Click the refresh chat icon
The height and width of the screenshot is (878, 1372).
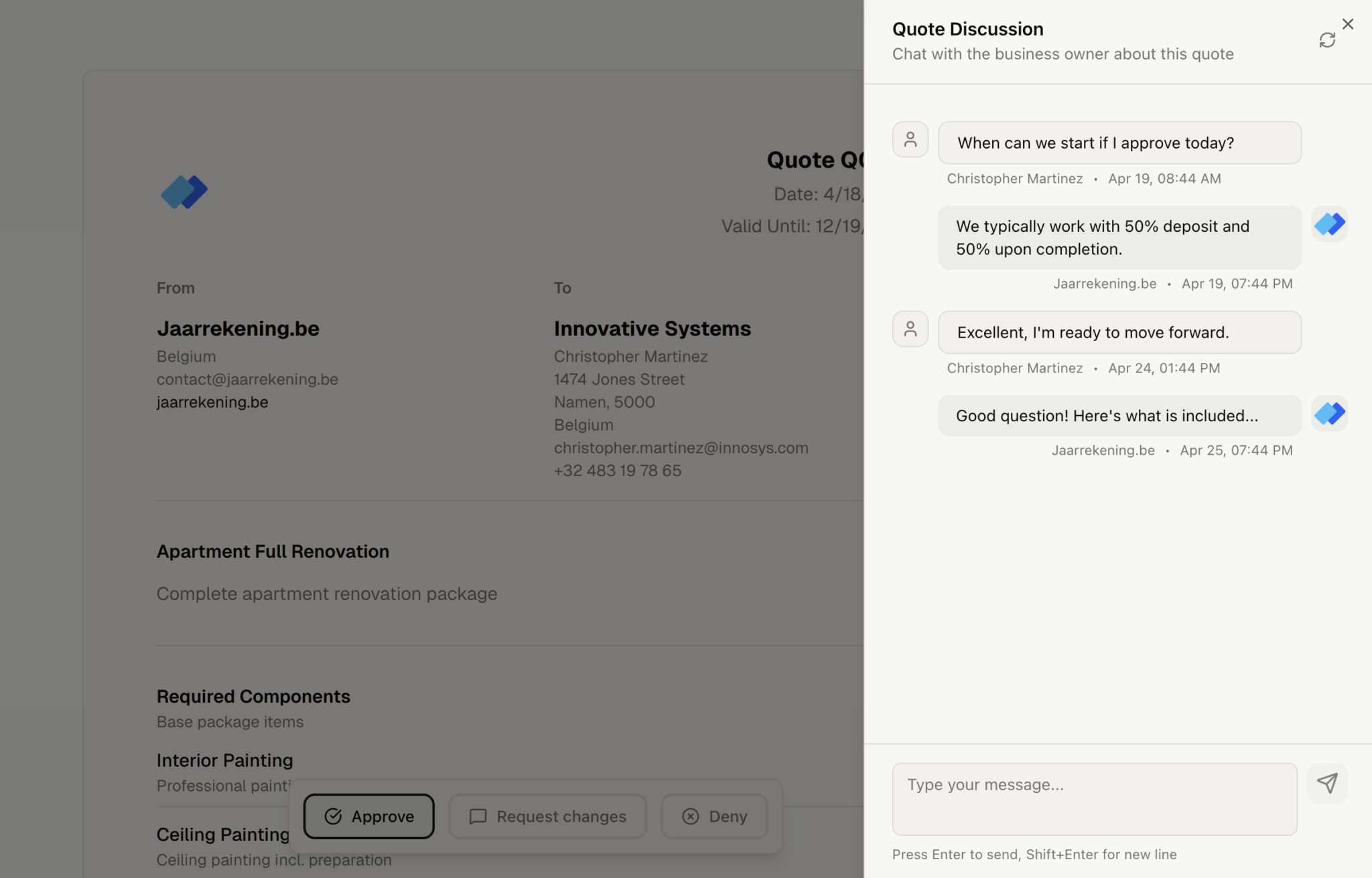point(1326,40)
